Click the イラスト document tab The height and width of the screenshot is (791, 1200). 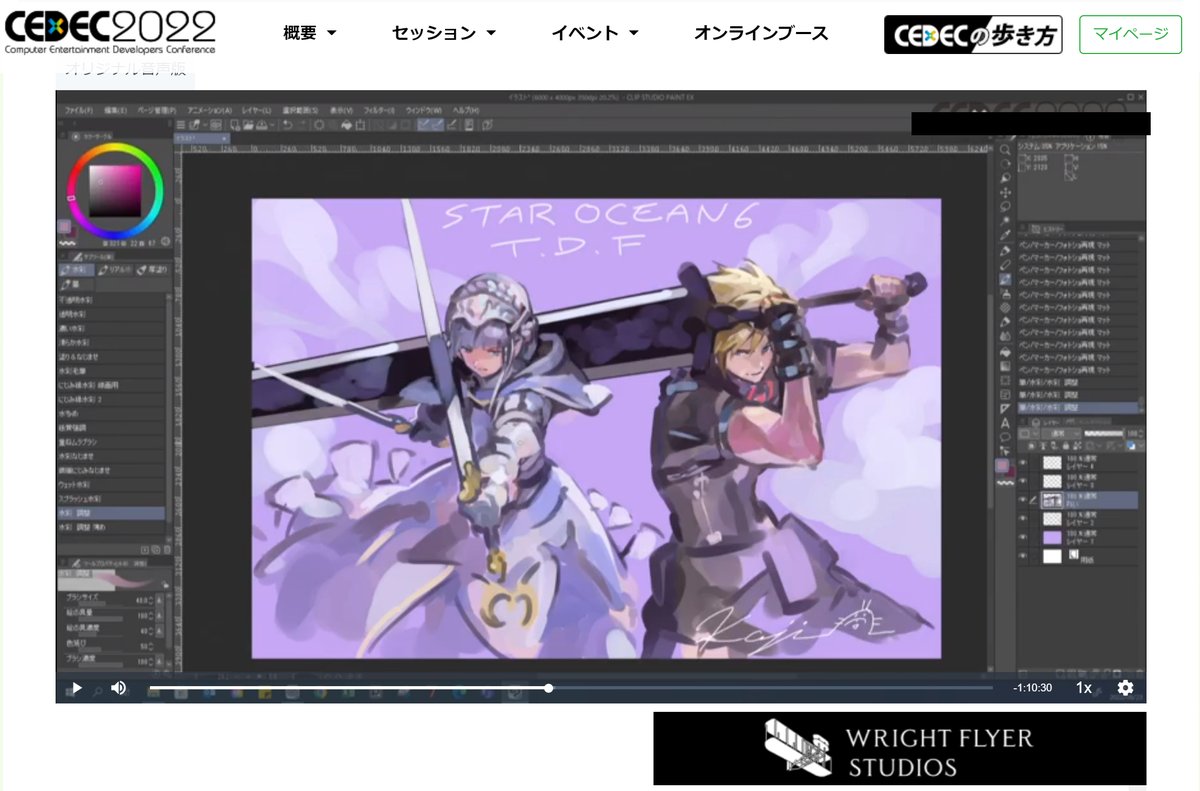pyautogui.click(x=202, y=138)
